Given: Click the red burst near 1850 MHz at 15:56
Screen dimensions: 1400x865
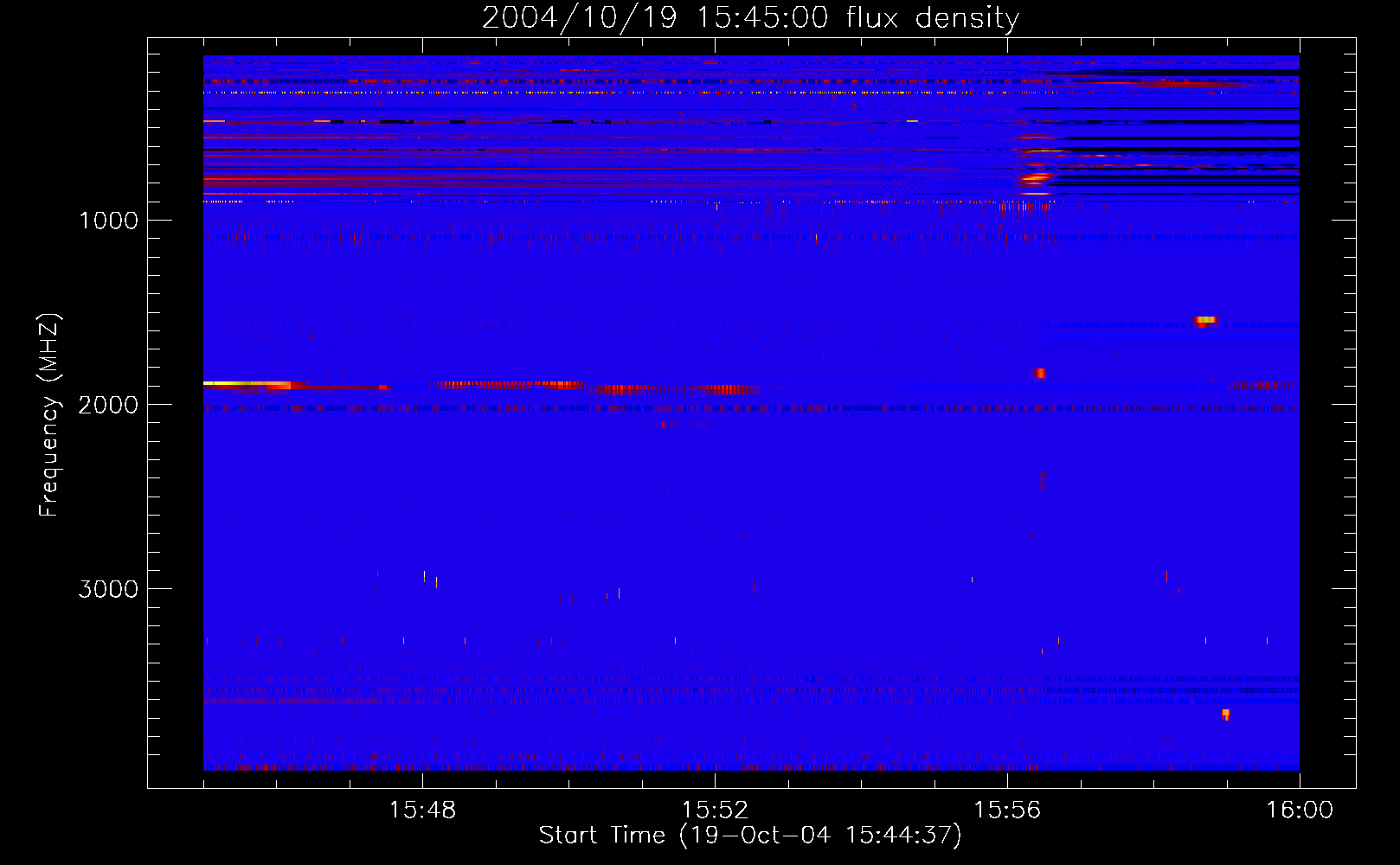Looking at the screenshot, I should (1040, 374).
